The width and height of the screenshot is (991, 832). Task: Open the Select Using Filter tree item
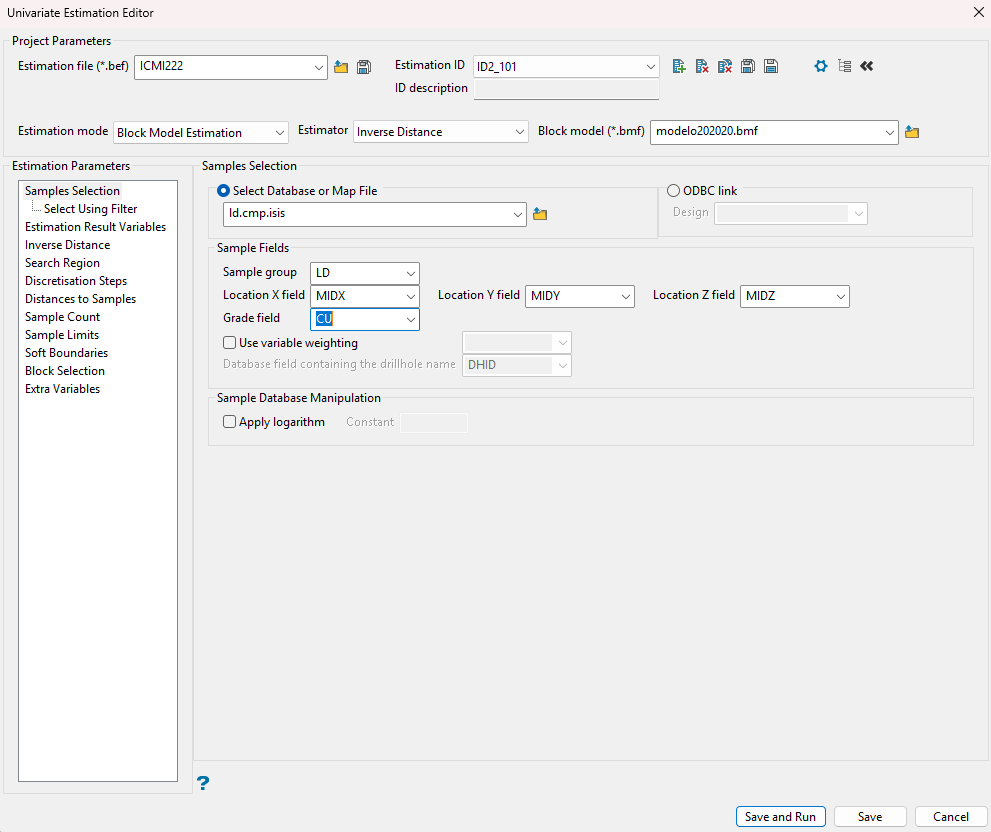click(x=90, y=209)
